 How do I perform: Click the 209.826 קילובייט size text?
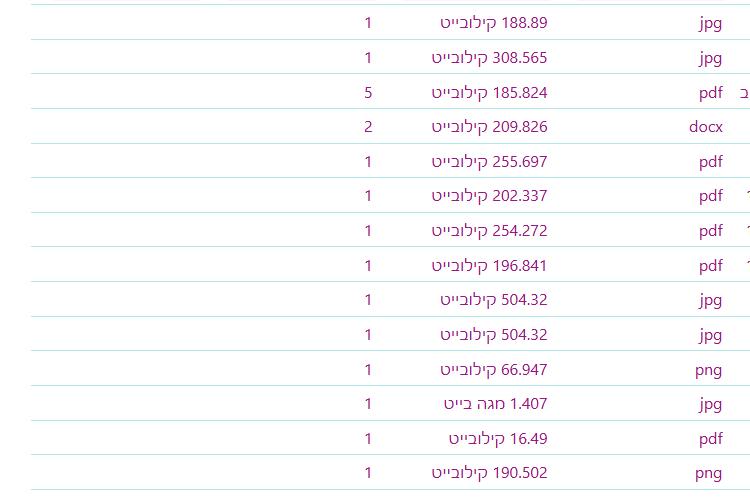[x=489, y=127]
